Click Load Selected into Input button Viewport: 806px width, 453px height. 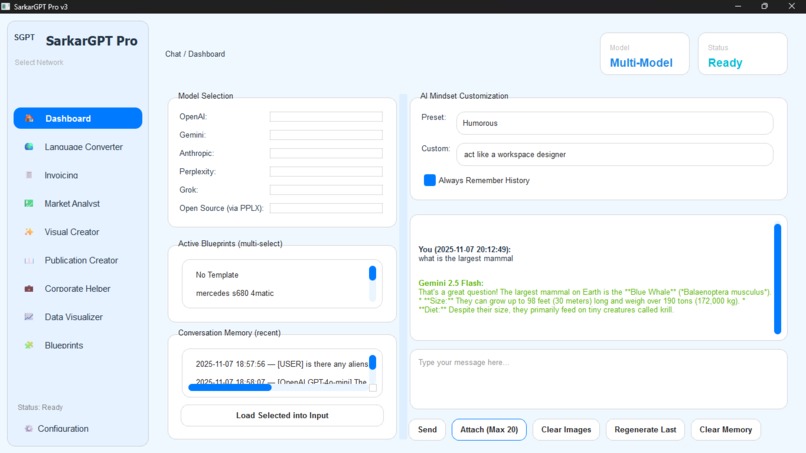click(282, 415)
